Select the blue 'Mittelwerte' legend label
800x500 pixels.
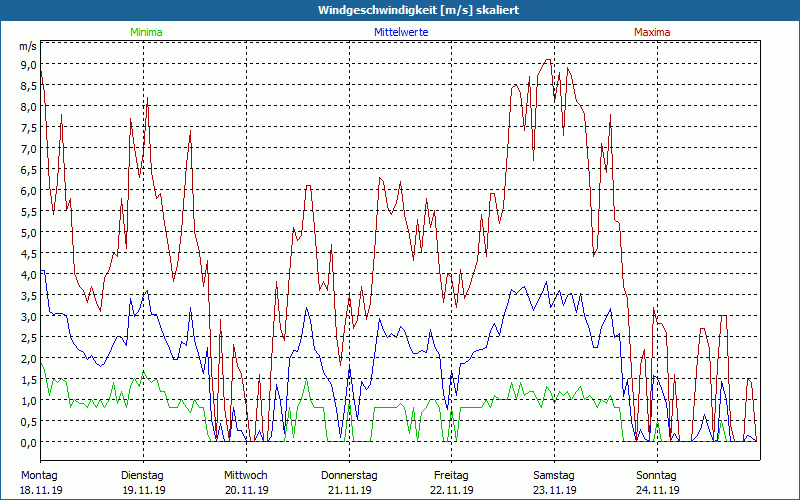(x=401, y=32)
